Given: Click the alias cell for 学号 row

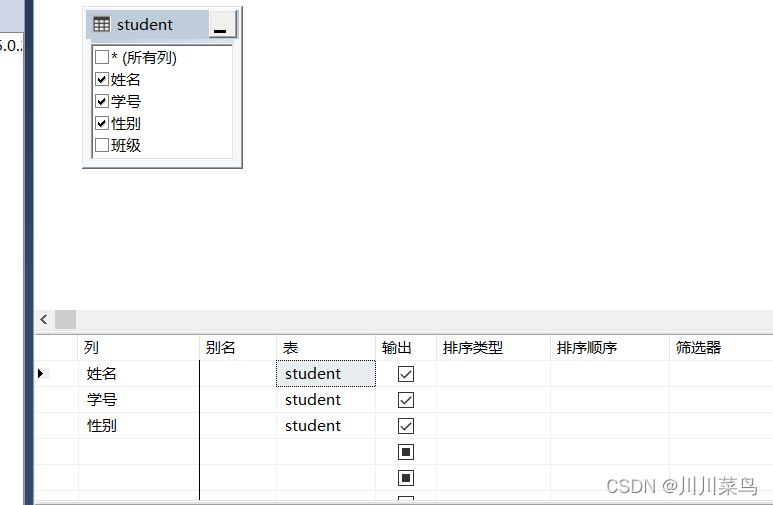Looking at the screenshot, I should click(238, 400).
